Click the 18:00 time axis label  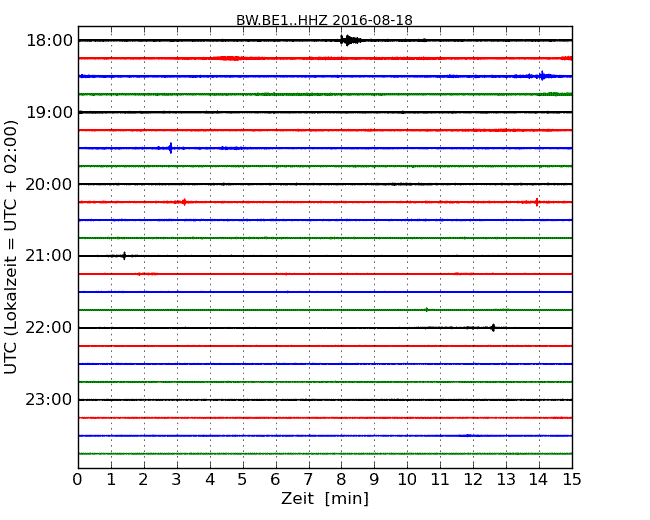point(49,41)
